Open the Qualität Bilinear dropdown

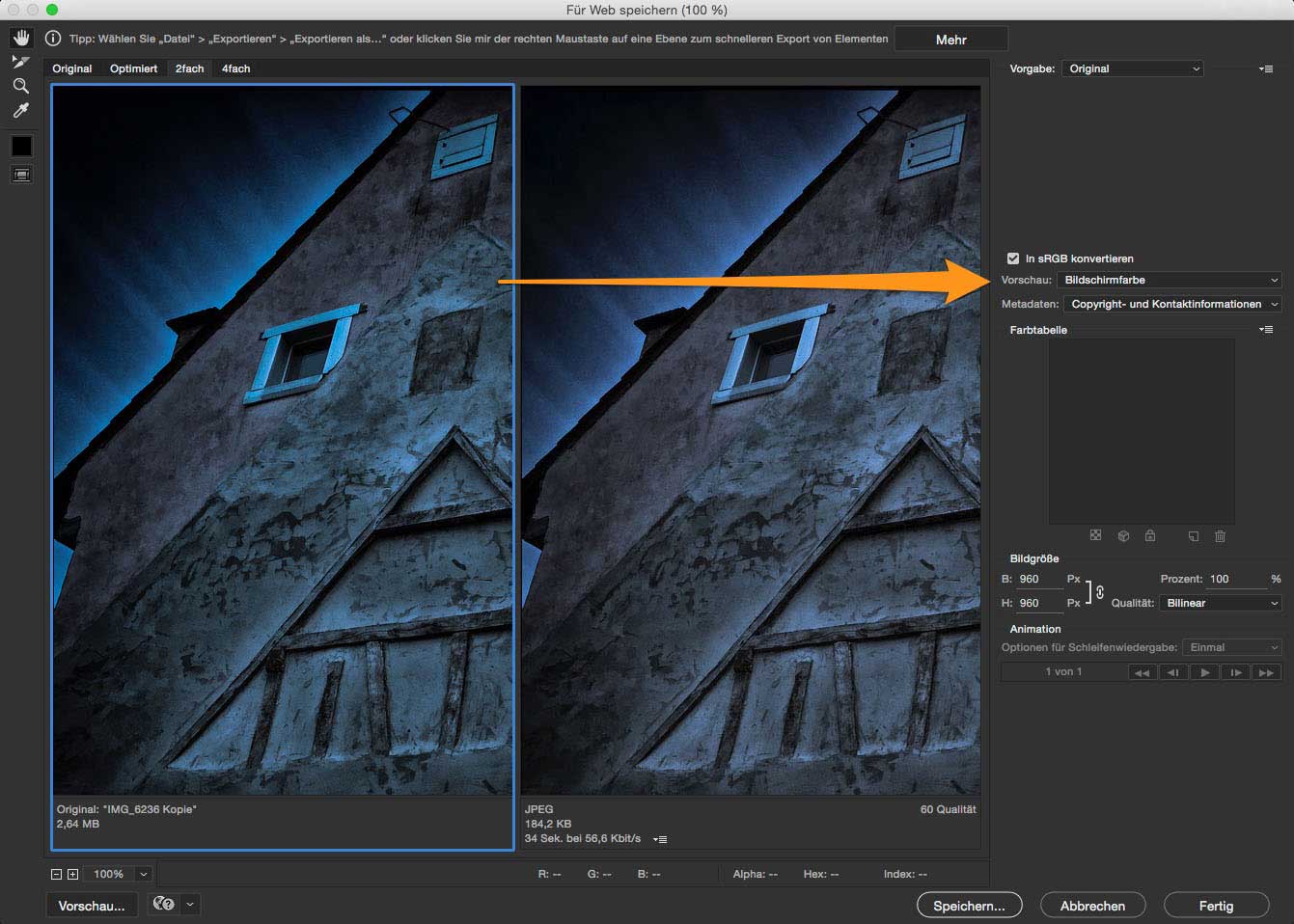1220,603
